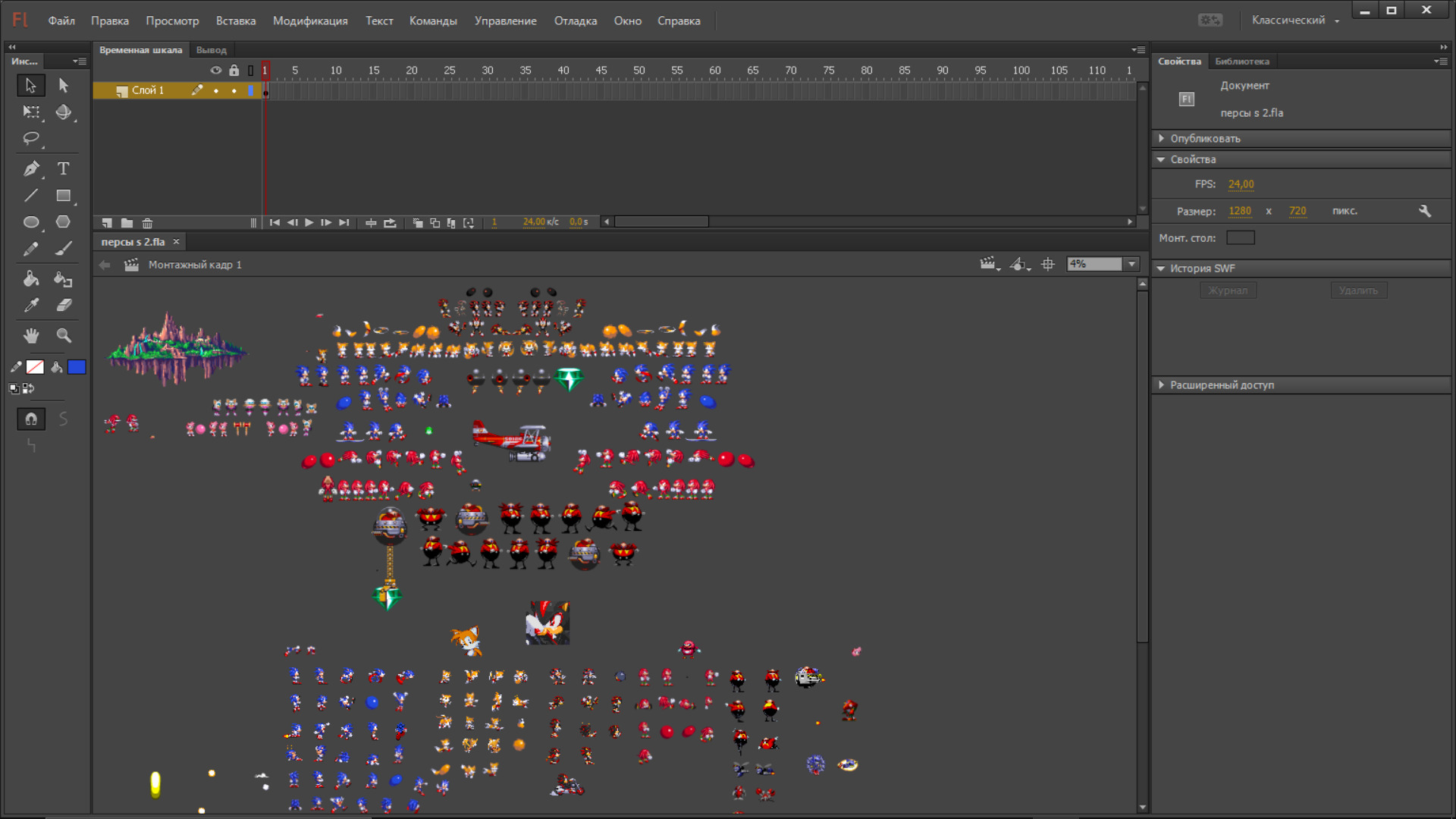The image size is (1456, 819).
Task: Select the Text tool
Action: (x=64, y=168)
